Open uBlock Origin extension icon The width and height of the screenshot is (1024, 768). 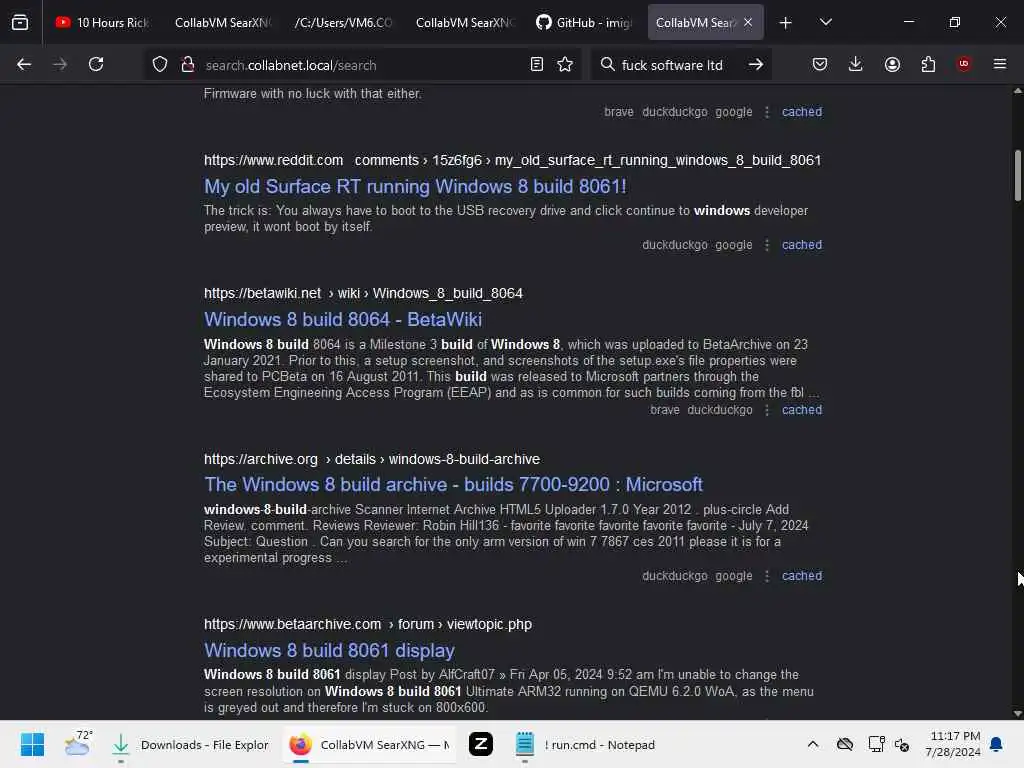pos(963,64)
